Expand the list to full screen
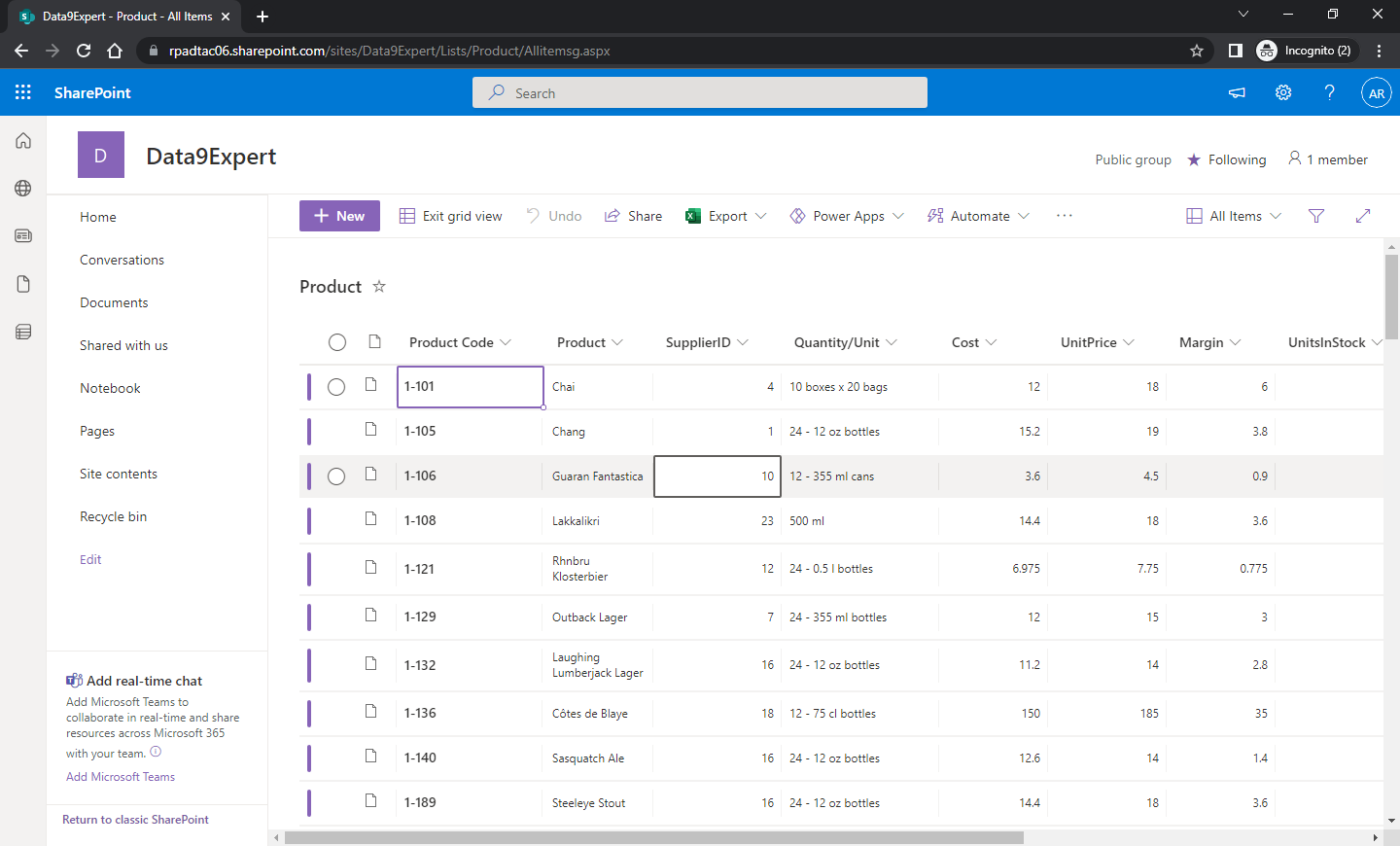1400x846 pixels. (1363, 216)
